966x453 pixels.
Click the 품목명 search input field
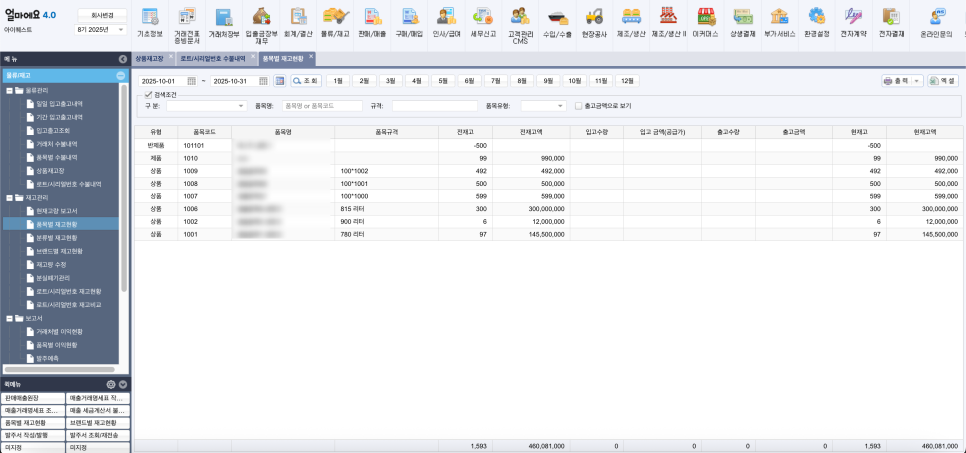coord(322,106)
